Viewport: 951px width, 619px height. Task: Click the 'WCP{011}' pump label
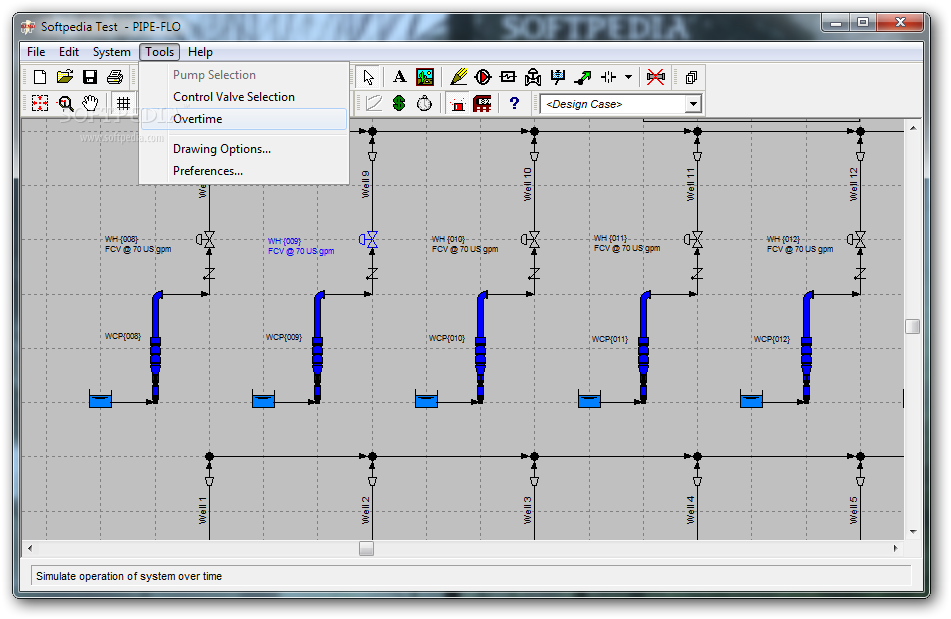click(x=610, y=339)
